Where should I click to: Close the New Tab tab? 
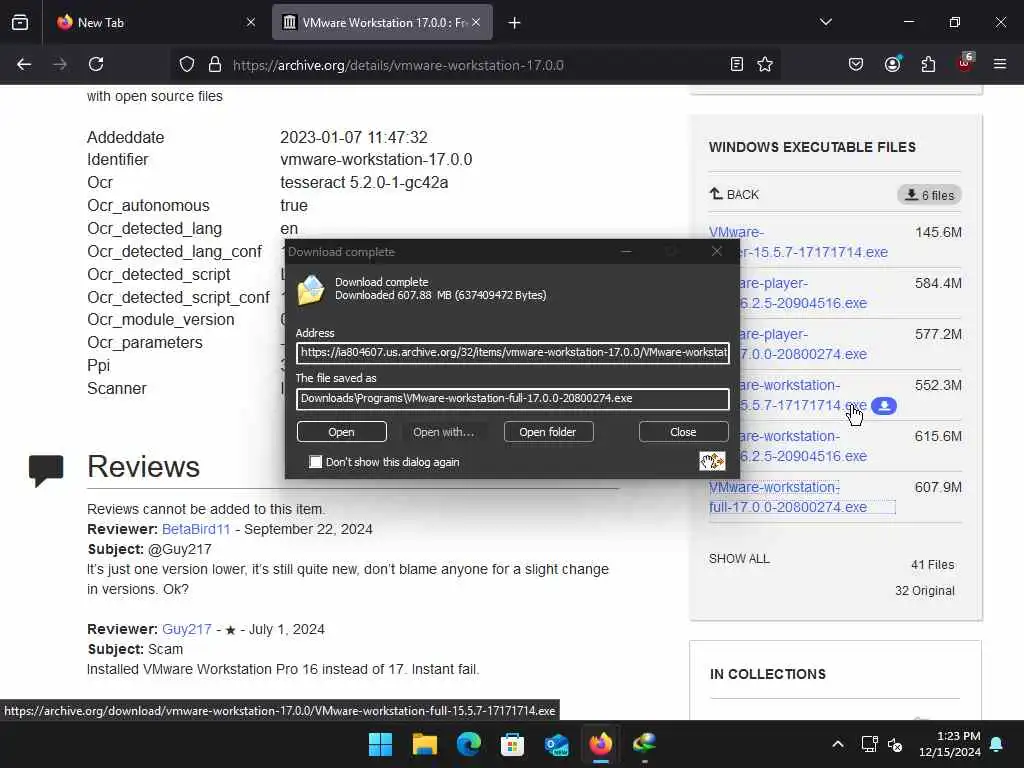click(251, 22)
